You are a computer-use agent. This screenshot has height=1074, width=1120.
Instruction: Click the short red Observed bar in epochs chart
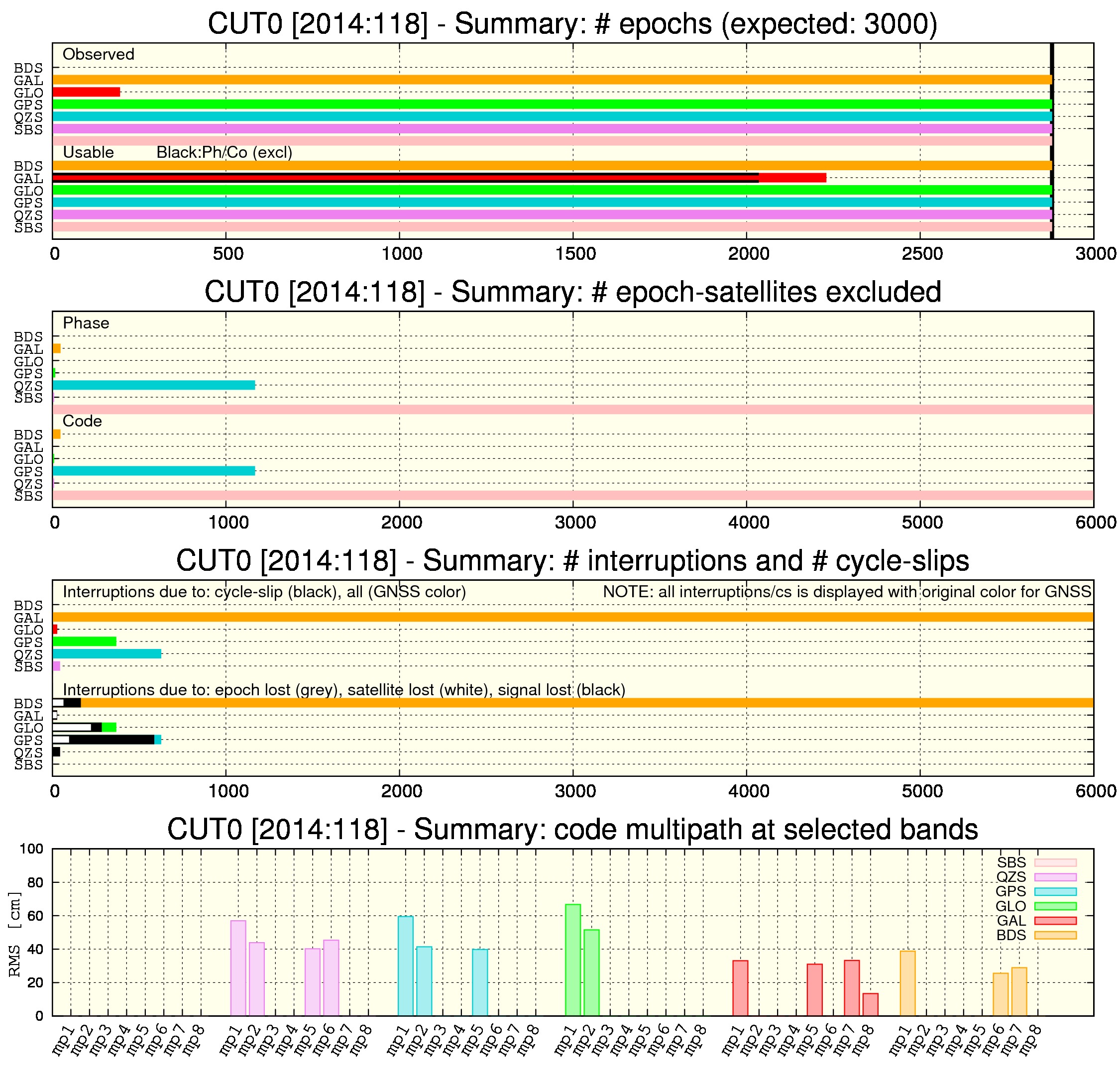[86, 92]
